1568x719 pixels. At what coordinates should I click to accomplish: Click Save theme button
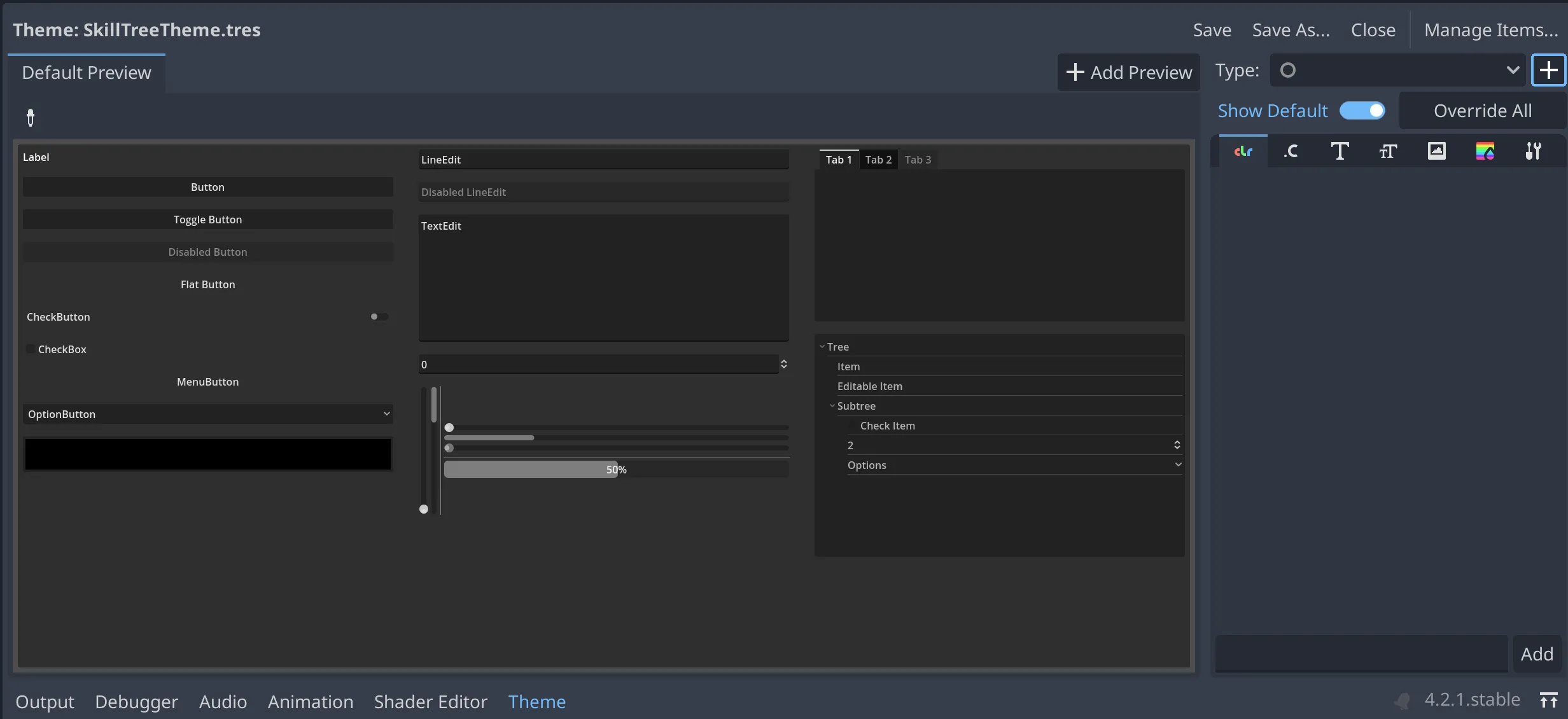point(1212,30)
